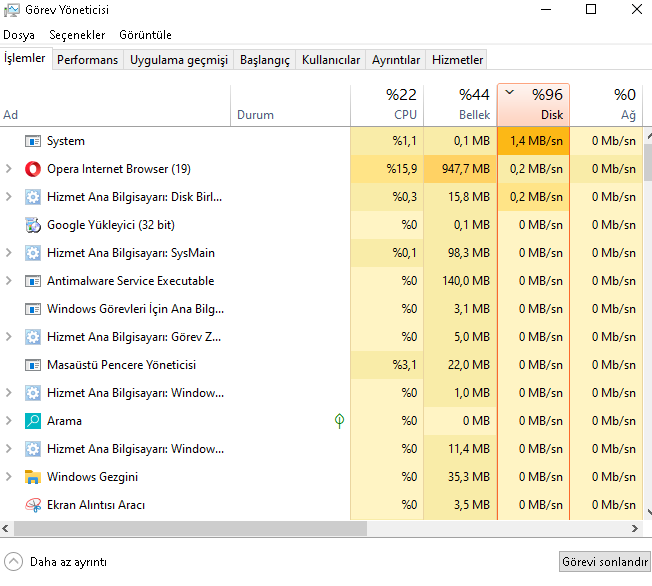652x586 pixels.
Task: Click the Ekran Alıntısı Aracı icon
Action: click(33, 505)
